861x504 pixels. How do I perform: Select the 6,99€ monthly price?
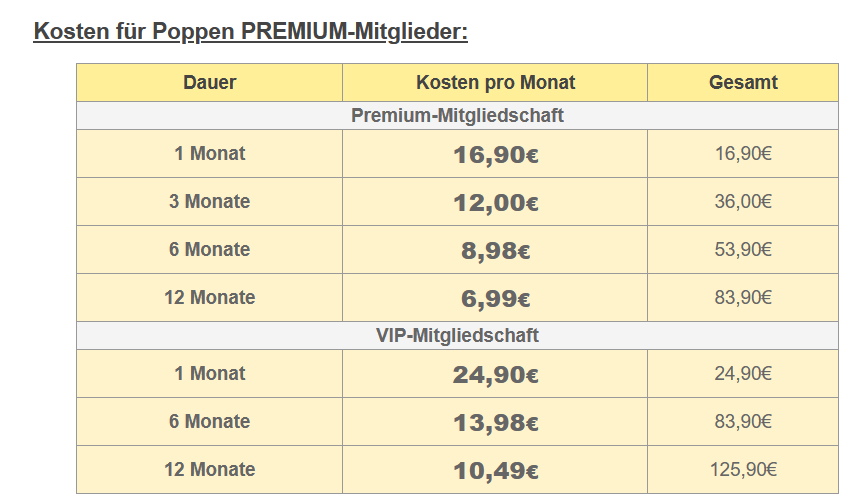click(x=495, y=299)
